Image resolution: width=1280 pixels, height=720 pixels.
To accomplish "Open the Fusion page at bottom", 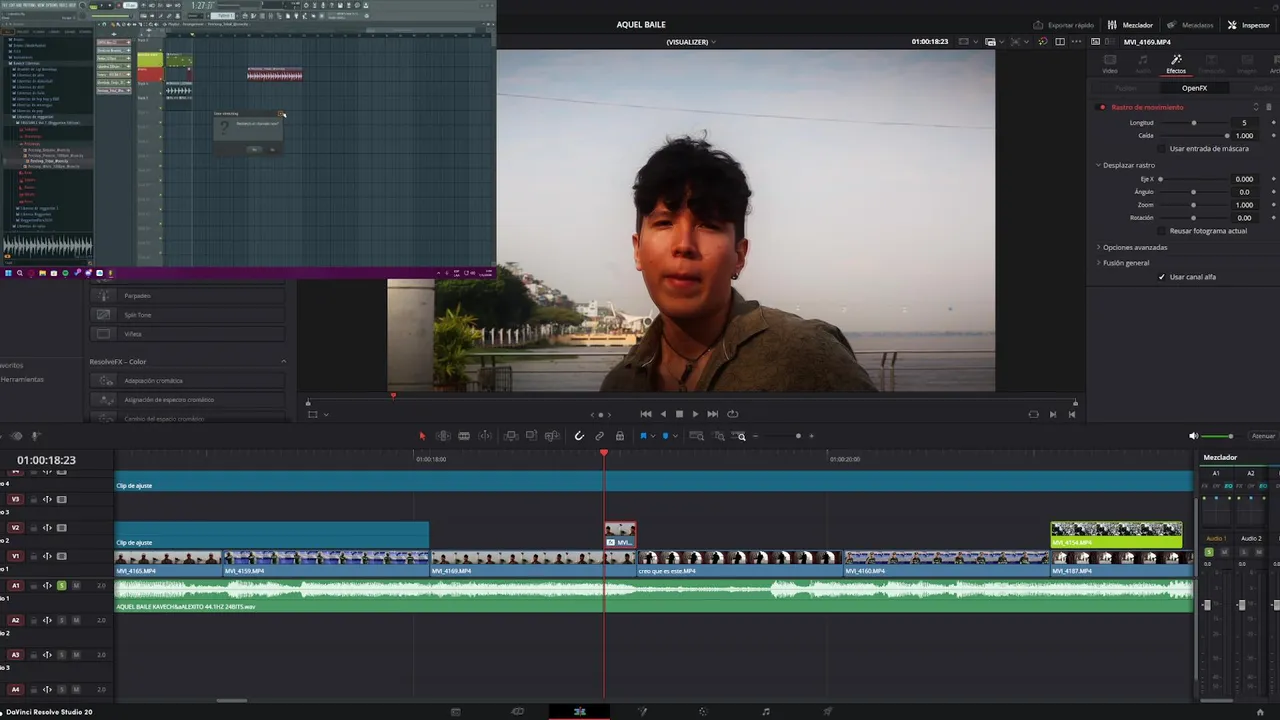I will [x=642, y=711].
